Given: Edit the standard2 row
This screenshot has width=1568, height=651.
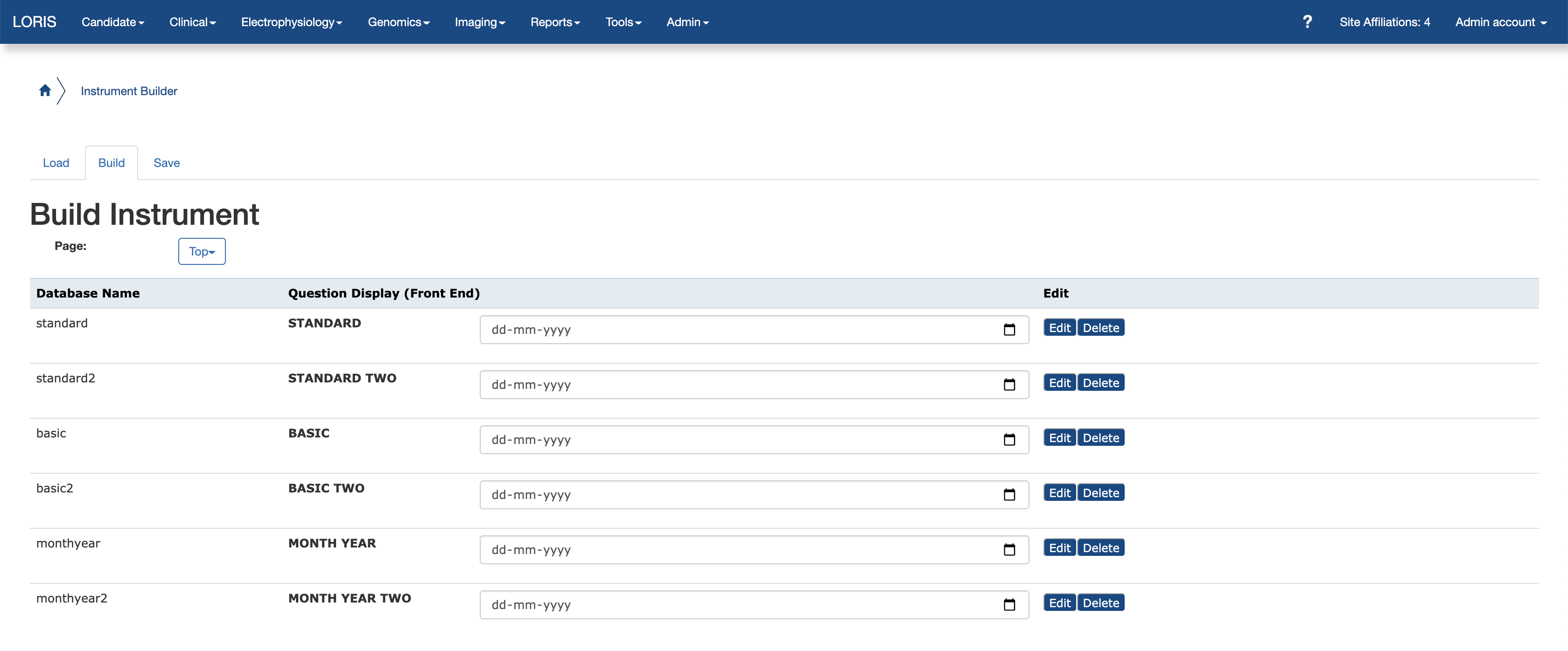Looking at the screenshot, I should coord(1060,383).
